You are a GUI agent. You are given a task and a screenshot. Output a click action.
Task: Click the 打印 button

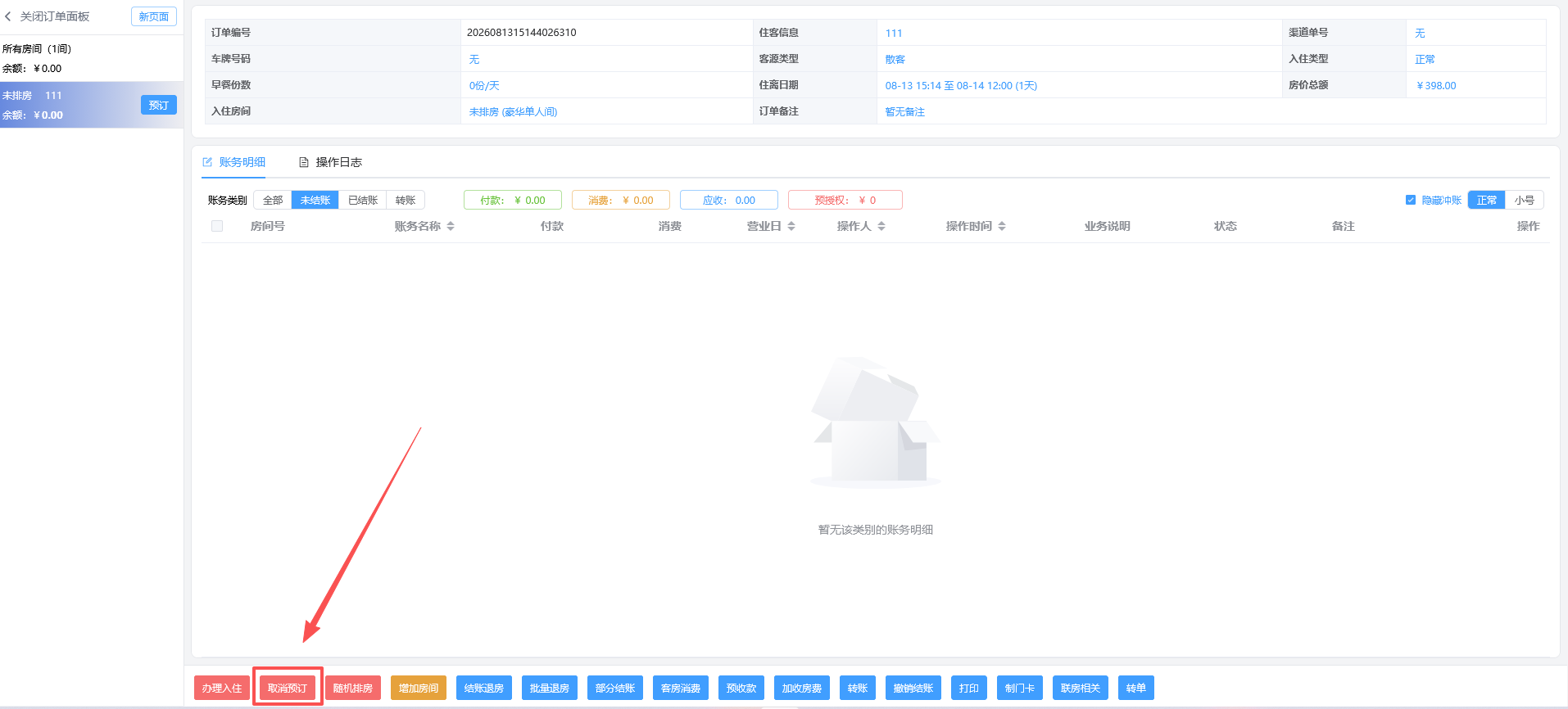[969, 688]
